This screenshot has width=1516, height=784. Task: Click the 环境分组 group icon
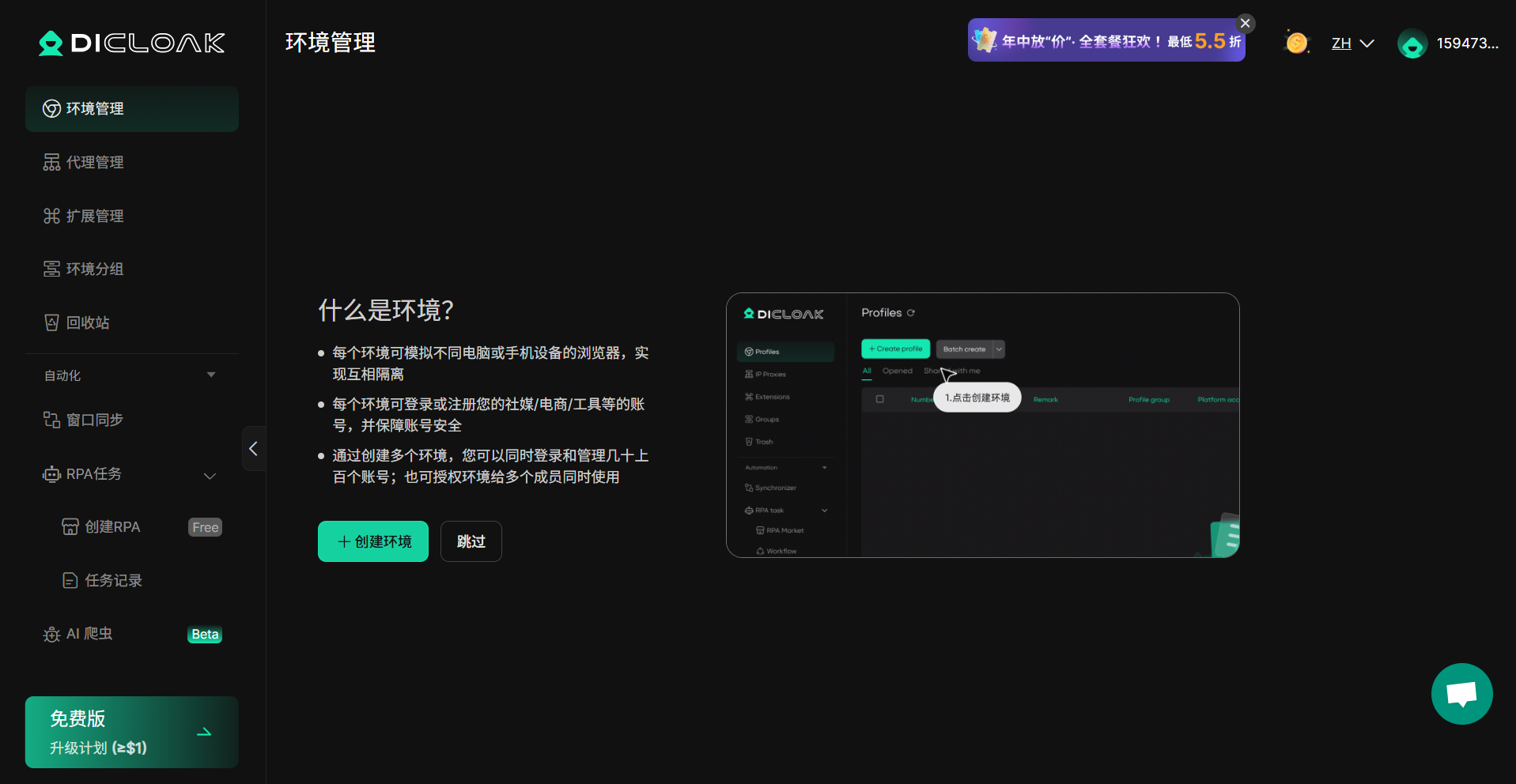click(51, 269)
